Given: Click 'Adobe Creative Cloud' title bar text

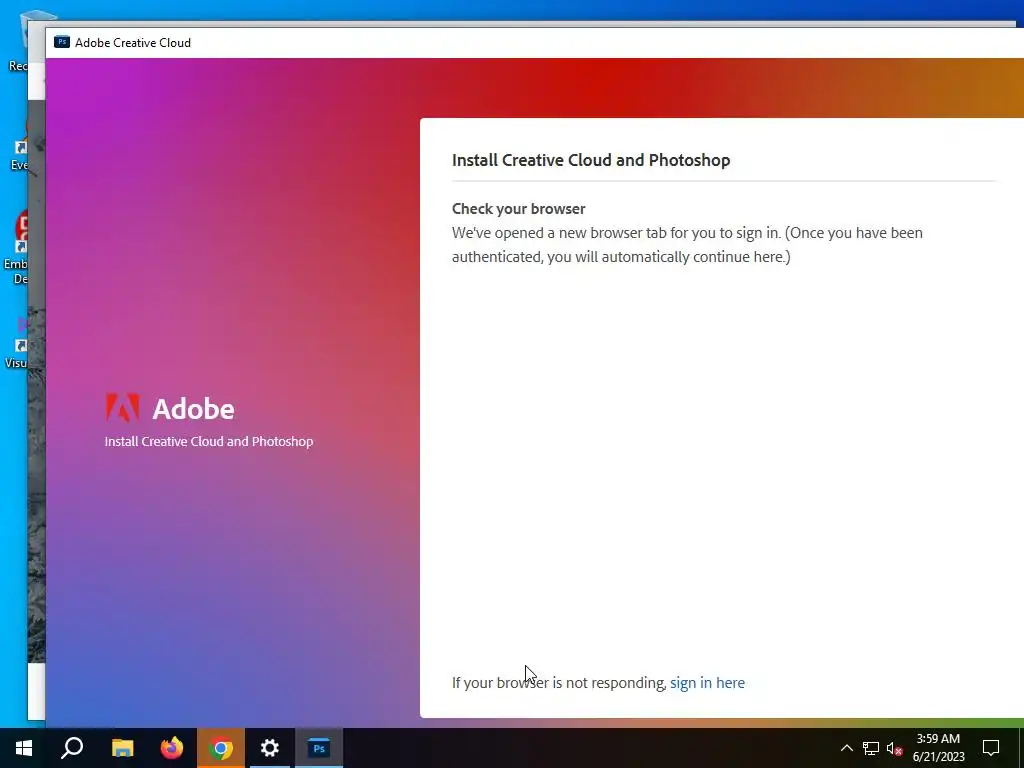Looking at the screenshot, I should coord(133,42).
